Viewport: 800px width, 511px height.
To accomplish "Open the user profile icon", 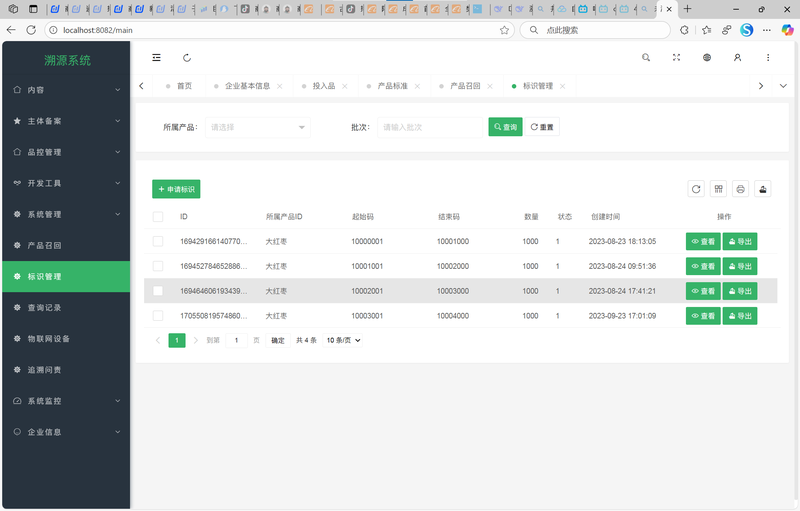I will coord(737,58).
